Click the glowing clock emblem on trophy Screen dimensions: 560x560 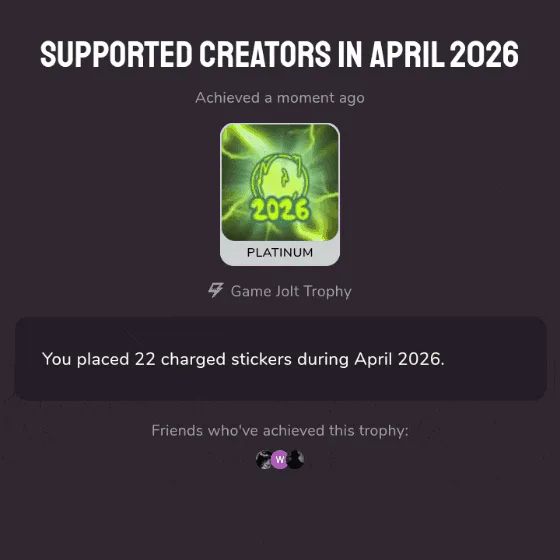pyautogui.click(x=280, y=177)
